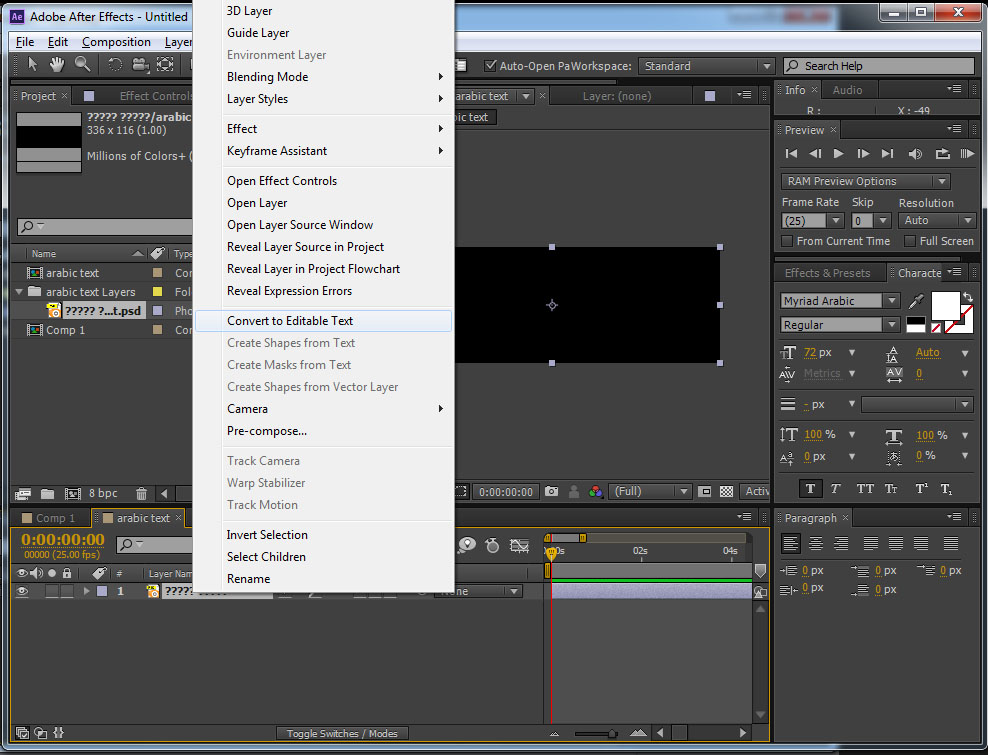Center paragraph text
Screen dimensions: 988x755
[x=816, y=543]
